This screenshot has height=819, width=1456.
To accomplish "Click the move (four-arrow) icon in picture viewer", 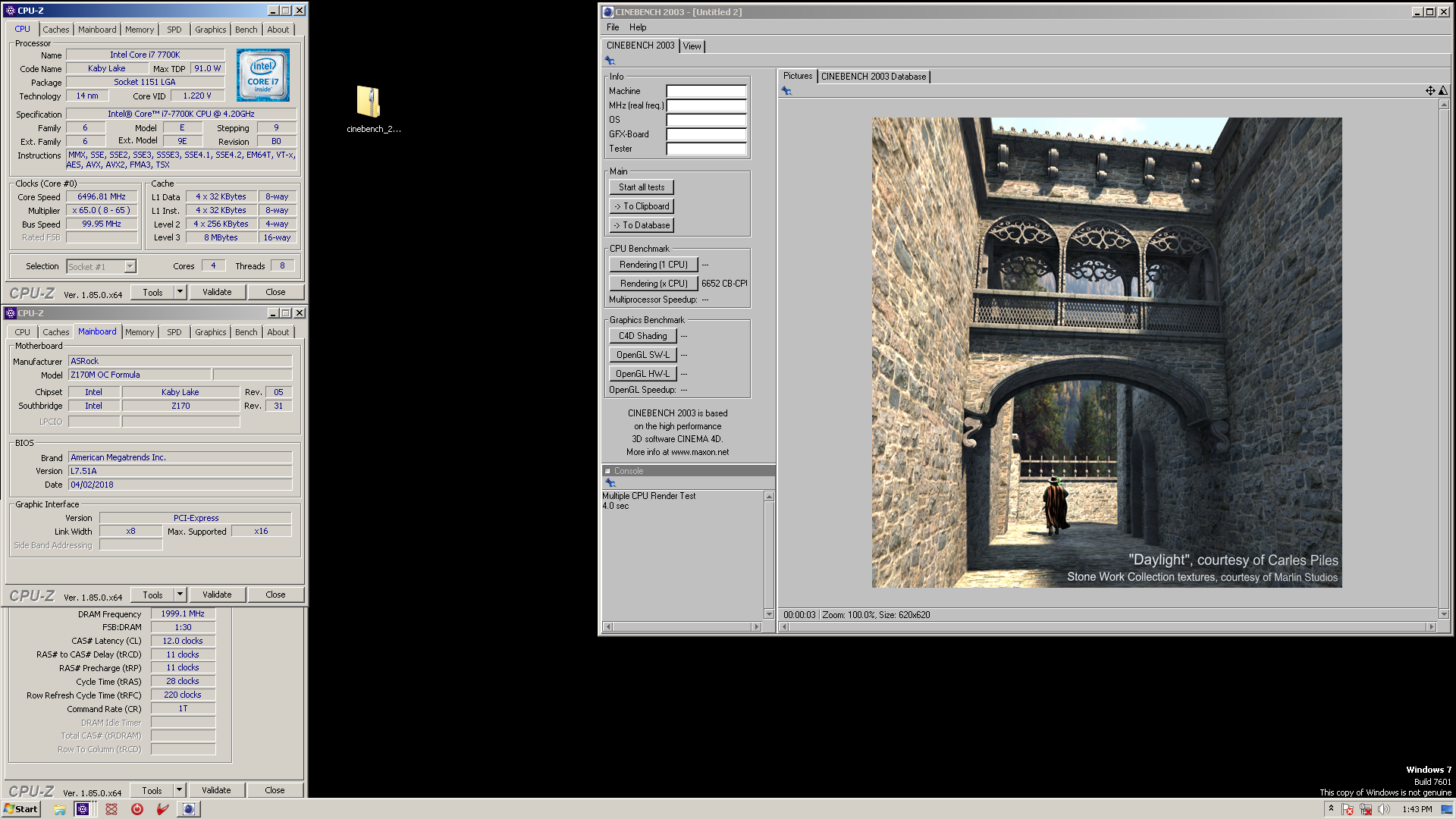I will click(x=1430, y=91).
